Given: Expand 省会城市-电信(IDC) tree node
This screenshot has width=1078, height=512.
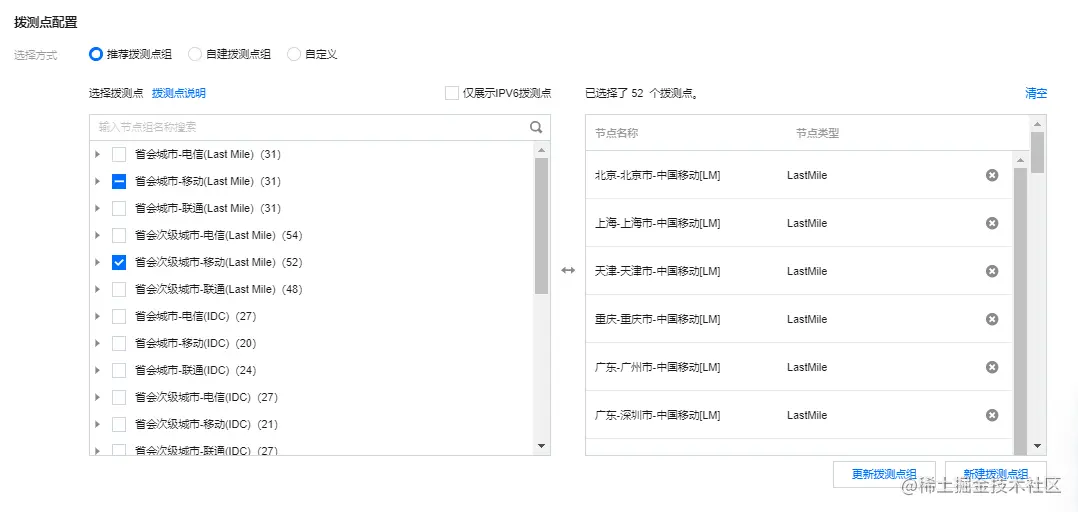Looking at the screenshot, I should (97, 316).
